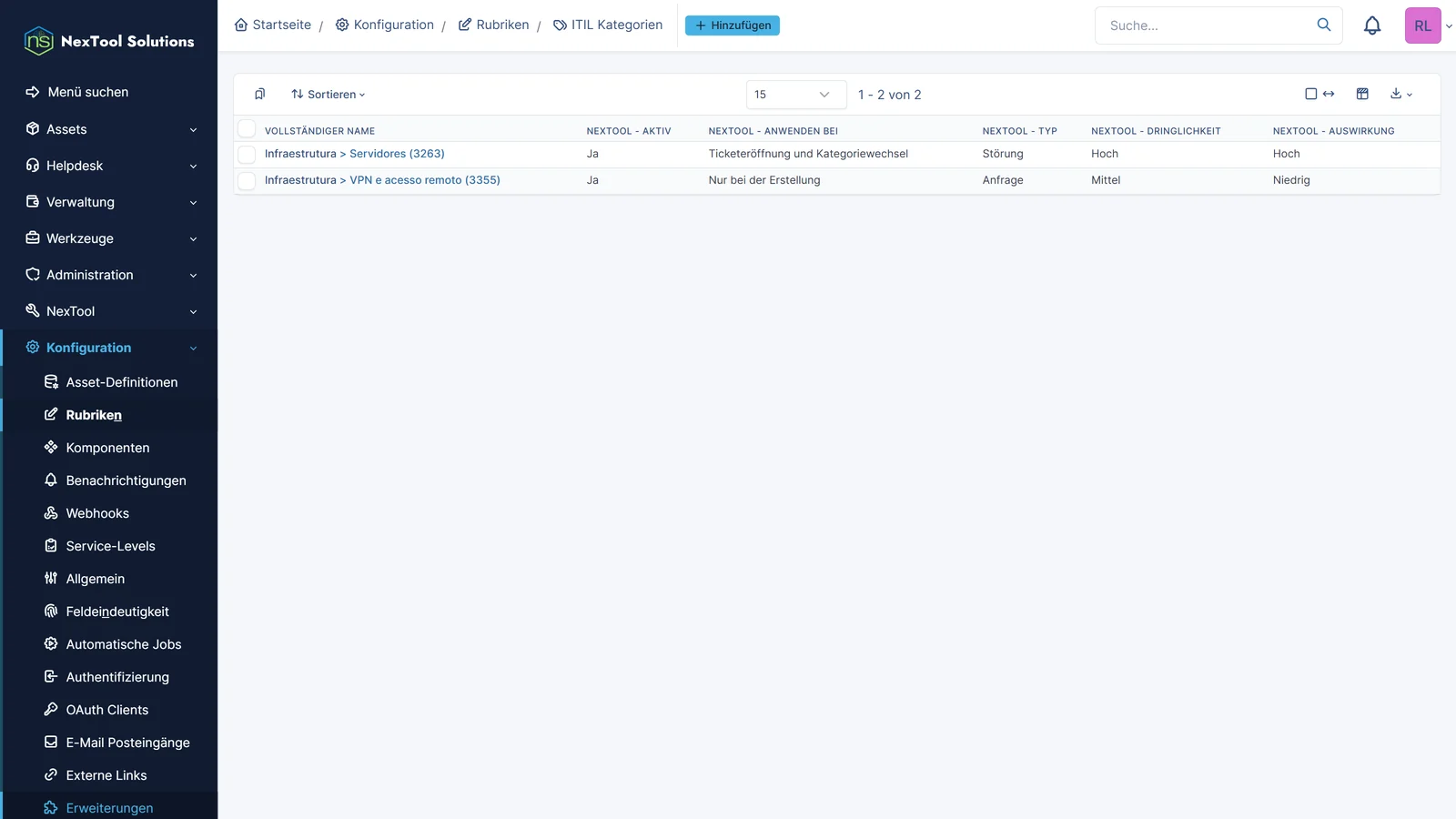This screenshot has width=1456, height=819.
Task: Open the Authentifizierung menu item
Action: click(x=109, y=677)
